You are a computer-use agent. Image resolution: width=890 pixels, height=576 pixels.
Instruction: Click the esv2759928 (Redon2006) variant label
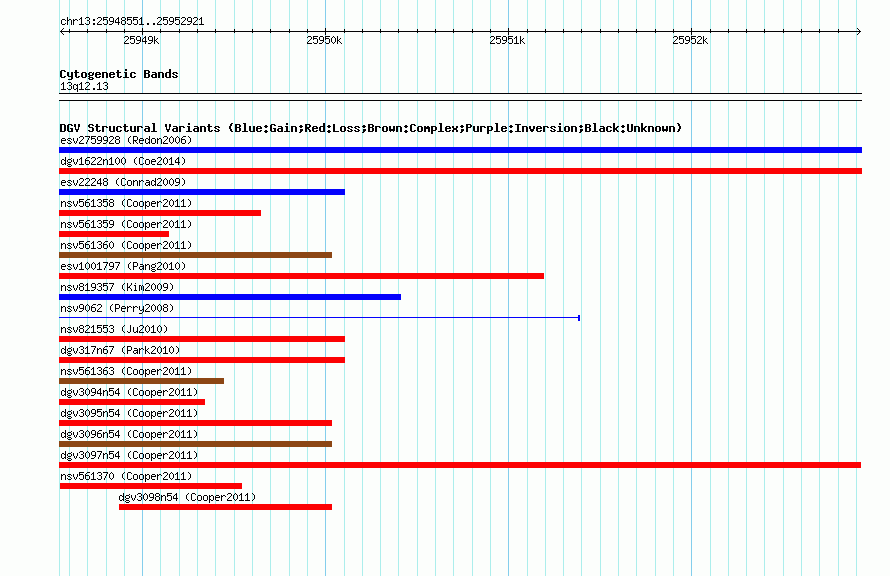coord(126,140)
